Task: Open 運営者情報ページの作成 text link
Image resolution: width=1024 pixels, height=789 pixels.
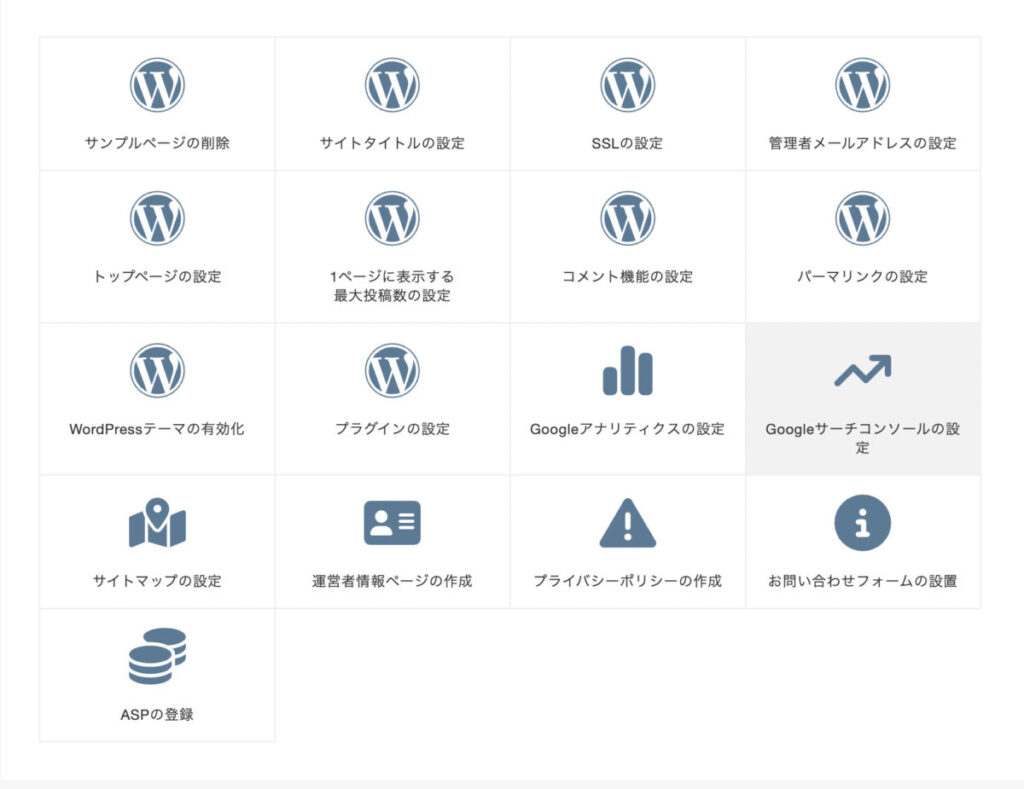Action: pos(392,581)
